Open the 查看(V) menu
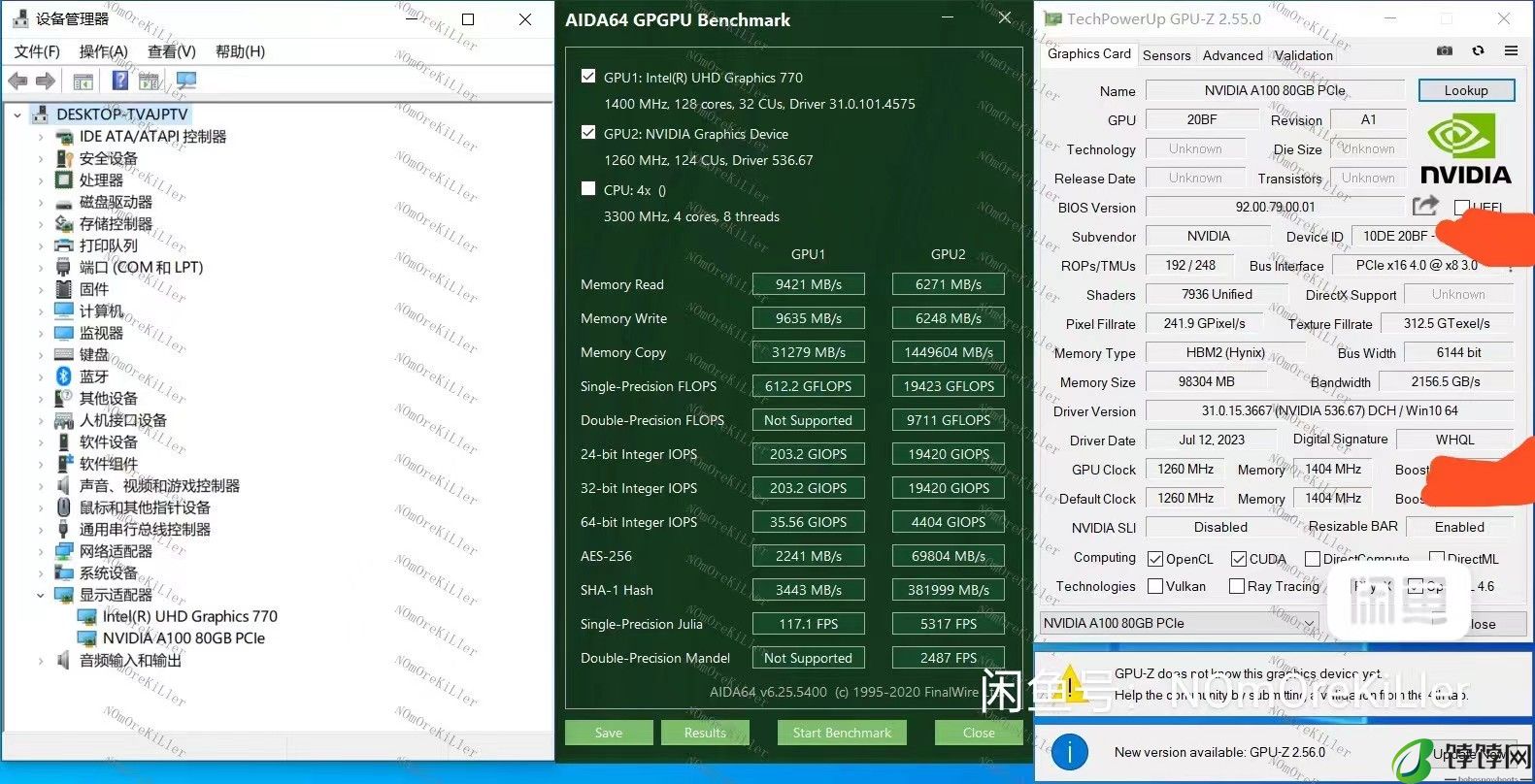1535x784 pixels. click(x=172, y=51)
